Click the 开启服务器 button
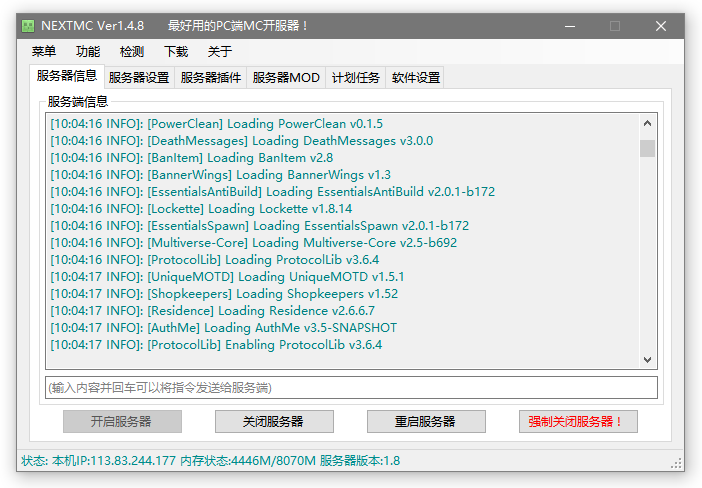 (x=122, y=421)
